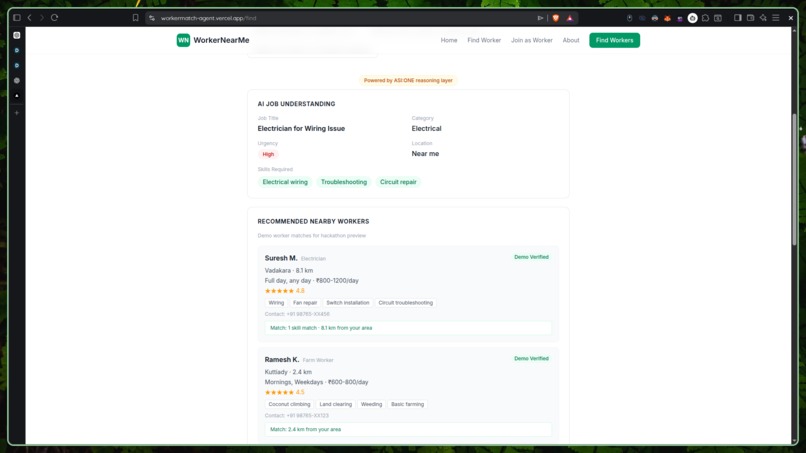This screenshot has width=806, height=453.
Task: Open the Brave Wallet icon
Action: click(750, 17)
